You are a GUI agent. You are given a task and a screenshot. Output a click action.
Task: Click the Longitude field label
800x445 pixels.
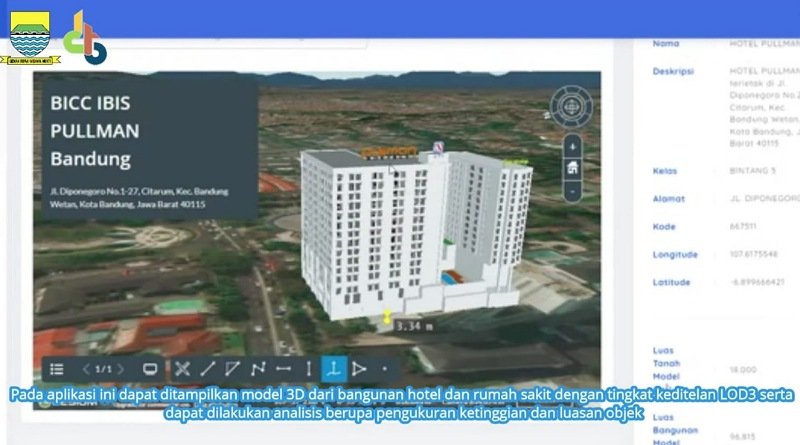tap(675, 255)
